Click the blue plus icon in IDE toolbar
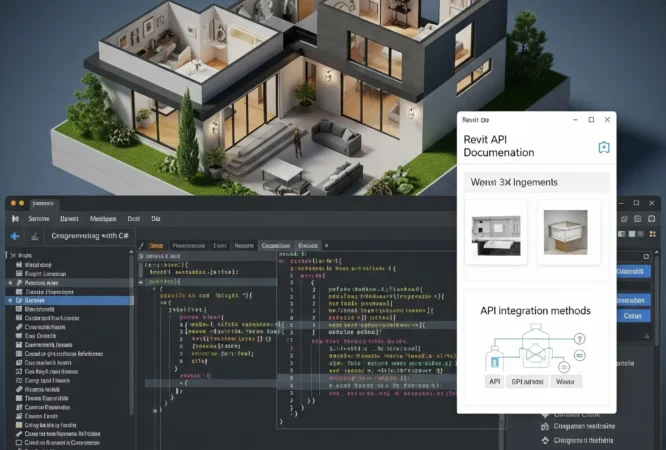Viewport: 666px width, 450px height. [x=15, y=236]
